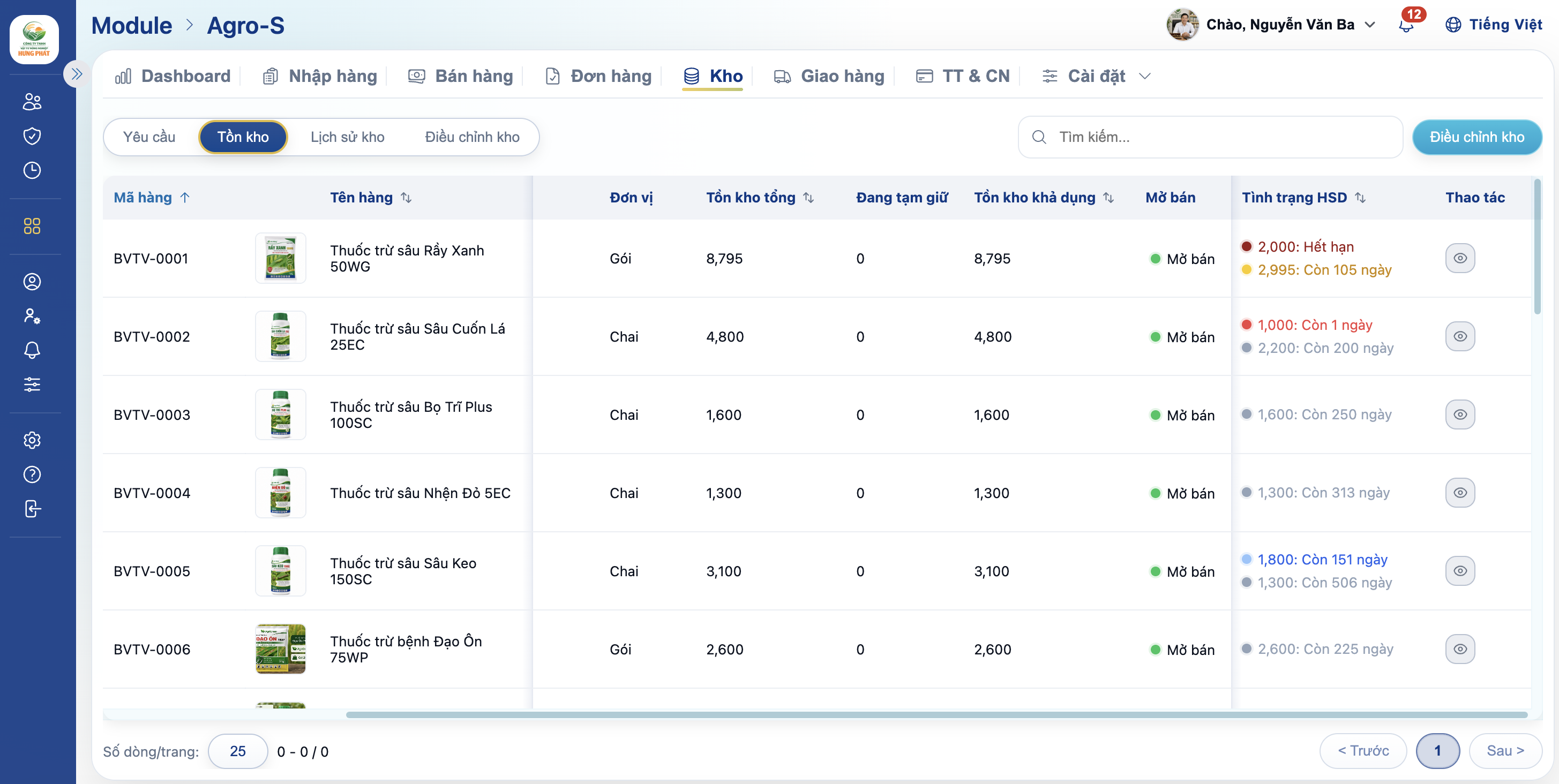Image resolution: width=1559 pixels, height=784 pixels.
Task: Open the sidebar notifications bell icon
Action: tap(32, 350)
